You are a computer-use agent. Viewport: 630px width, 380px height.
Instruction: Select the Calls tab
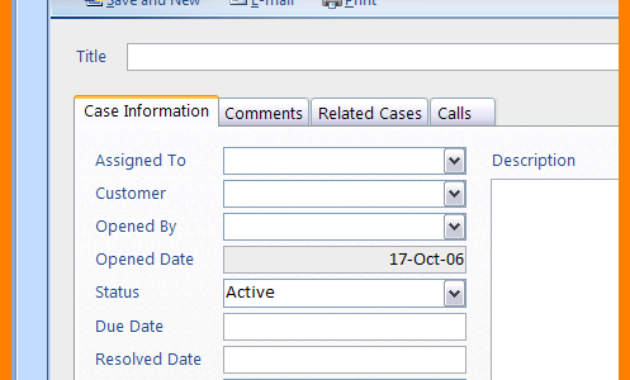[462, 113]
